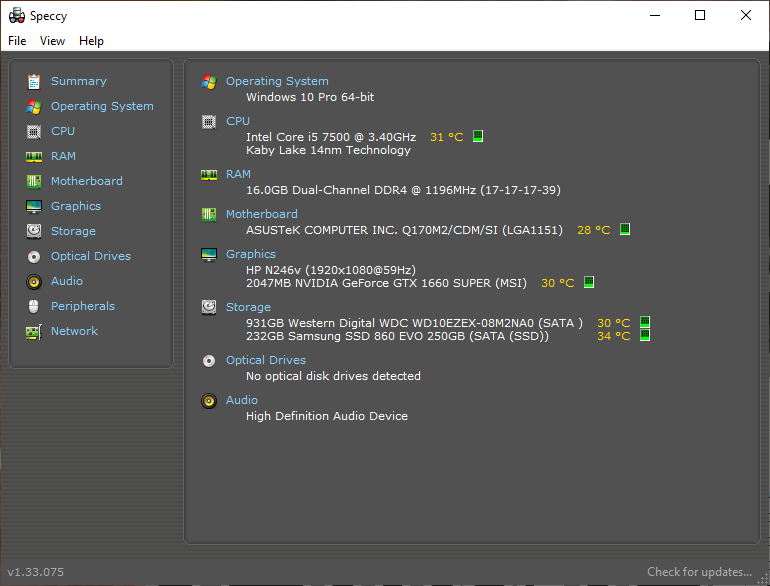Click the SSD temperature value 34 °C
Viewport: 770px width, 586px height.
tap(614, 336)
